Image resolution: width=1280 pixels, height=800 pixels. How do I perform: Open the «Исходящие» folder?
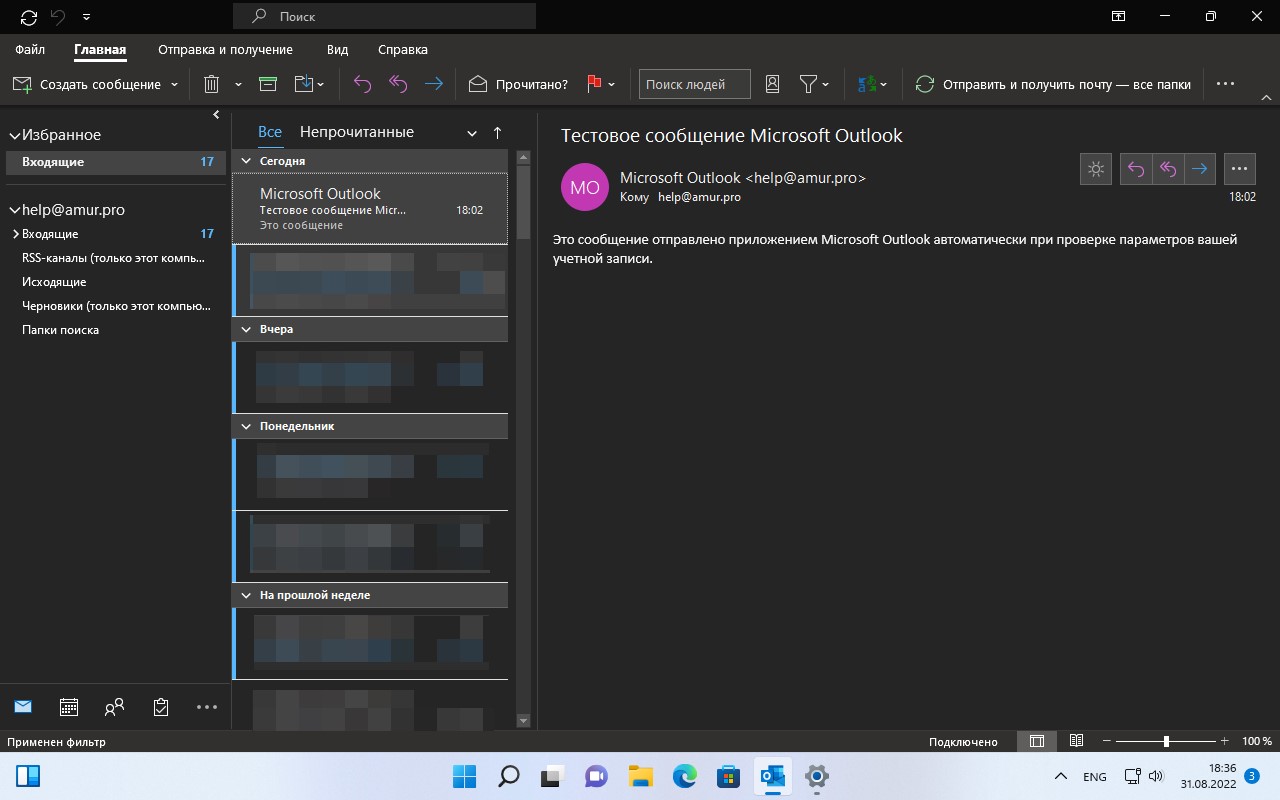(x=54, y=282)
